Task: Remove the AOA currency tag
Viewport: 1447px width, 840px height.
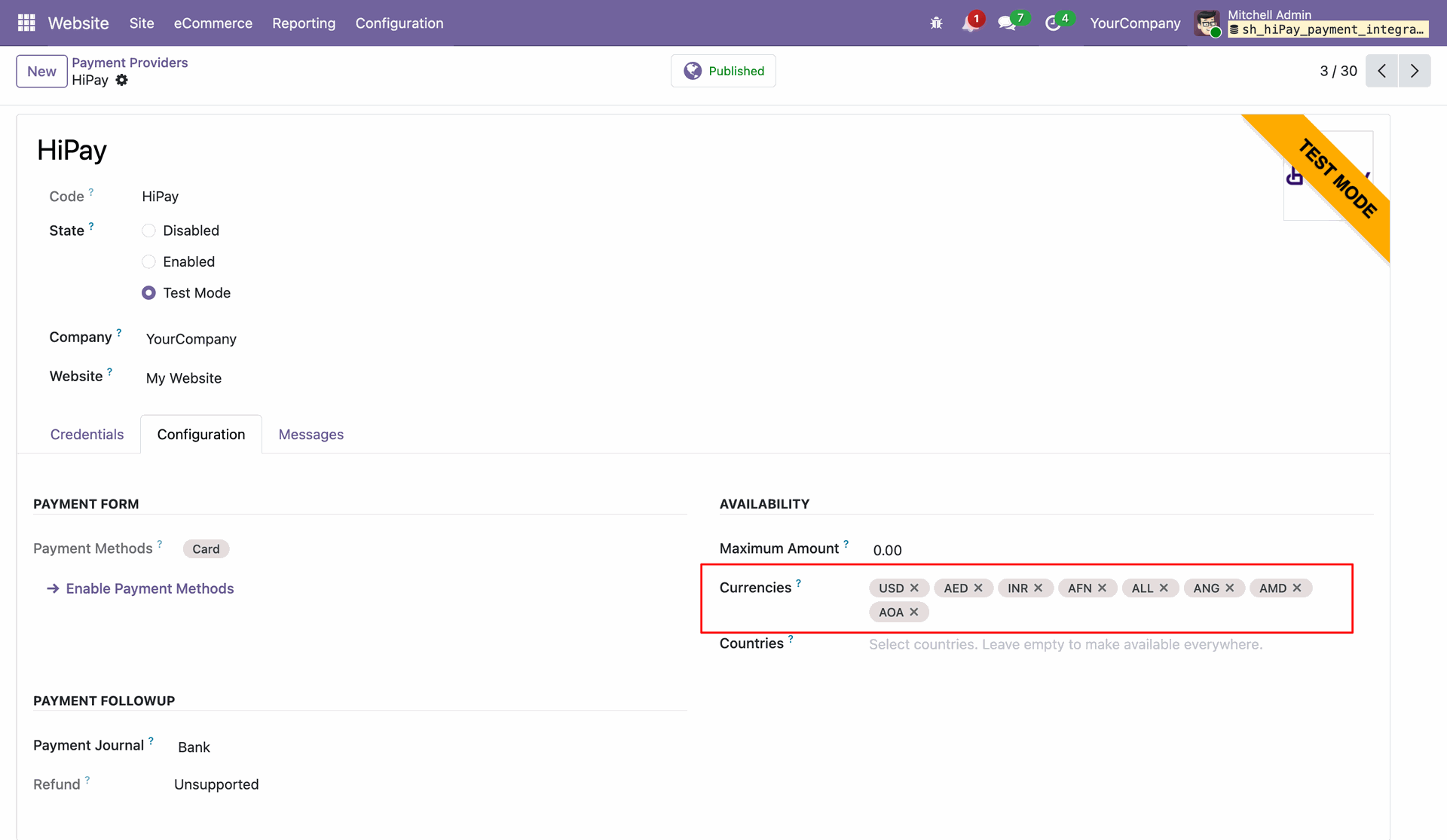Action: [x=913, y=612]
